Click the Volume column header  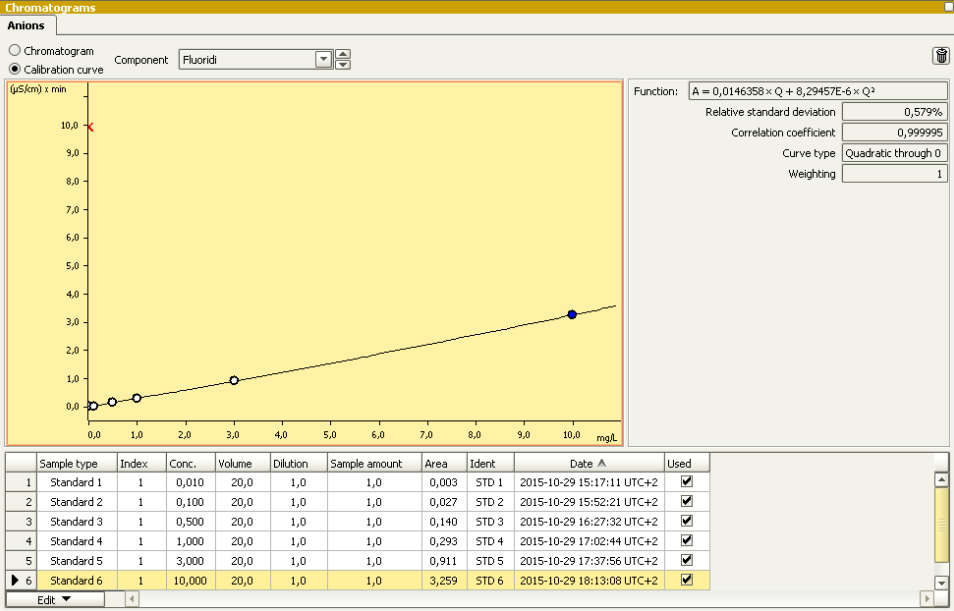243,463
